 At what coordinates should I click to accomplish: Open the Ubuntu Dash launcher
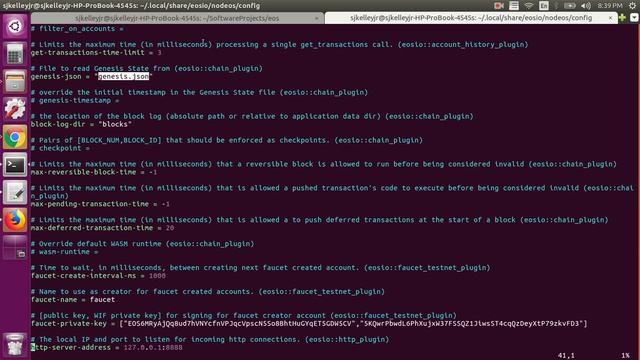tap(15, 27)
